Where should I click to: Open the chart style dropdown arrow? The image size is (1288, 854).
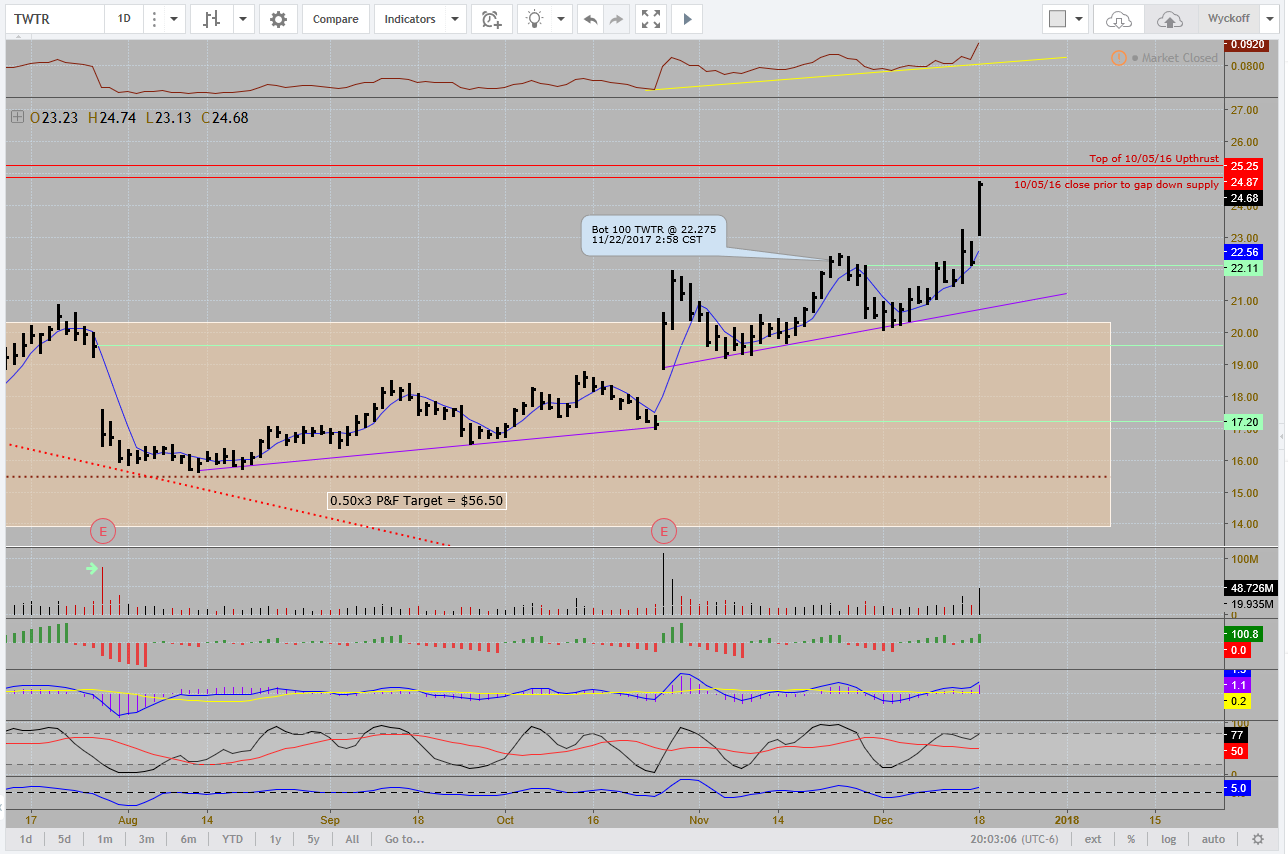(x=243, y=19)
